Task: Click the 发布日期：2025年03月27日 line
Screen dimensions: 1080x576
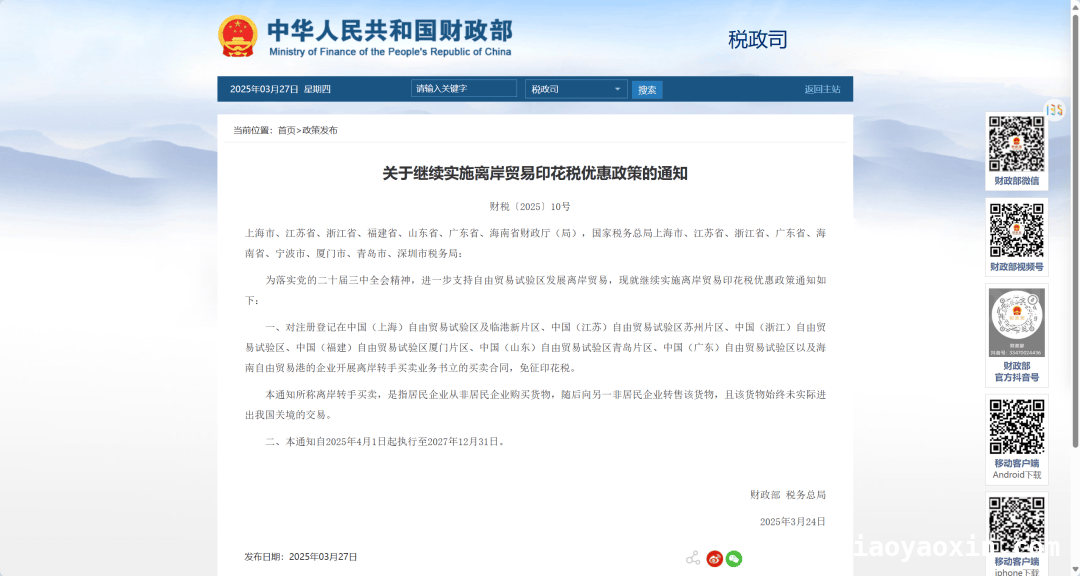Action: (x=301, y=557)
